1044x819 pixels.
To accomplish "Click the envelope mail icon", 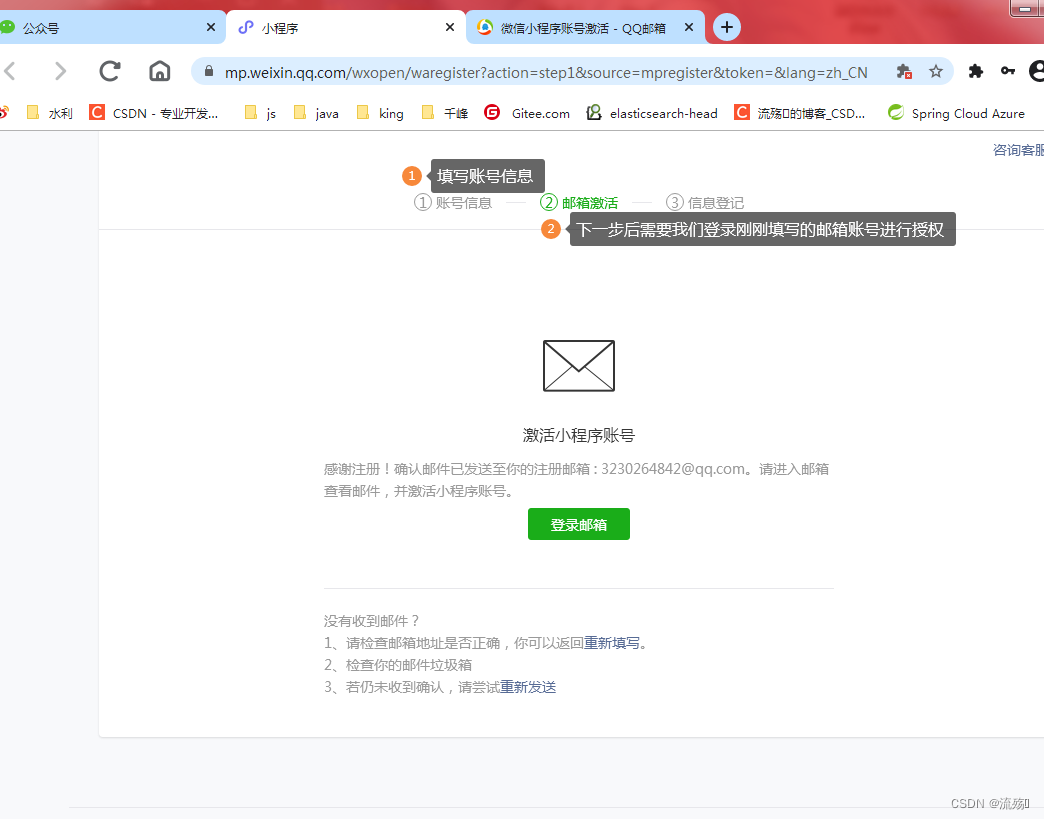I will coord(579,366).
